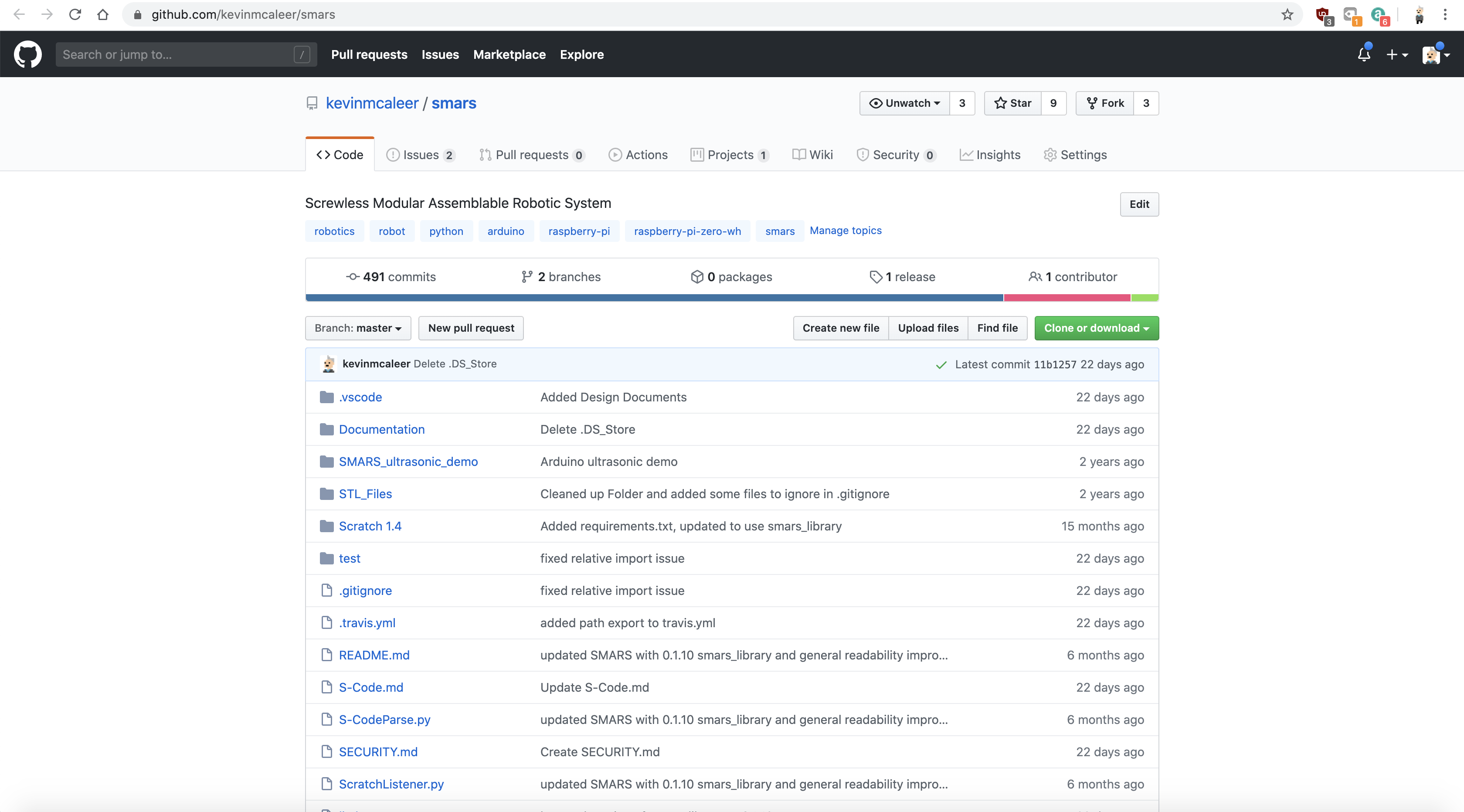1464x812 pixels.
Task: Click the site lock icon in the address bar
Action: click(x=137, y=14)
